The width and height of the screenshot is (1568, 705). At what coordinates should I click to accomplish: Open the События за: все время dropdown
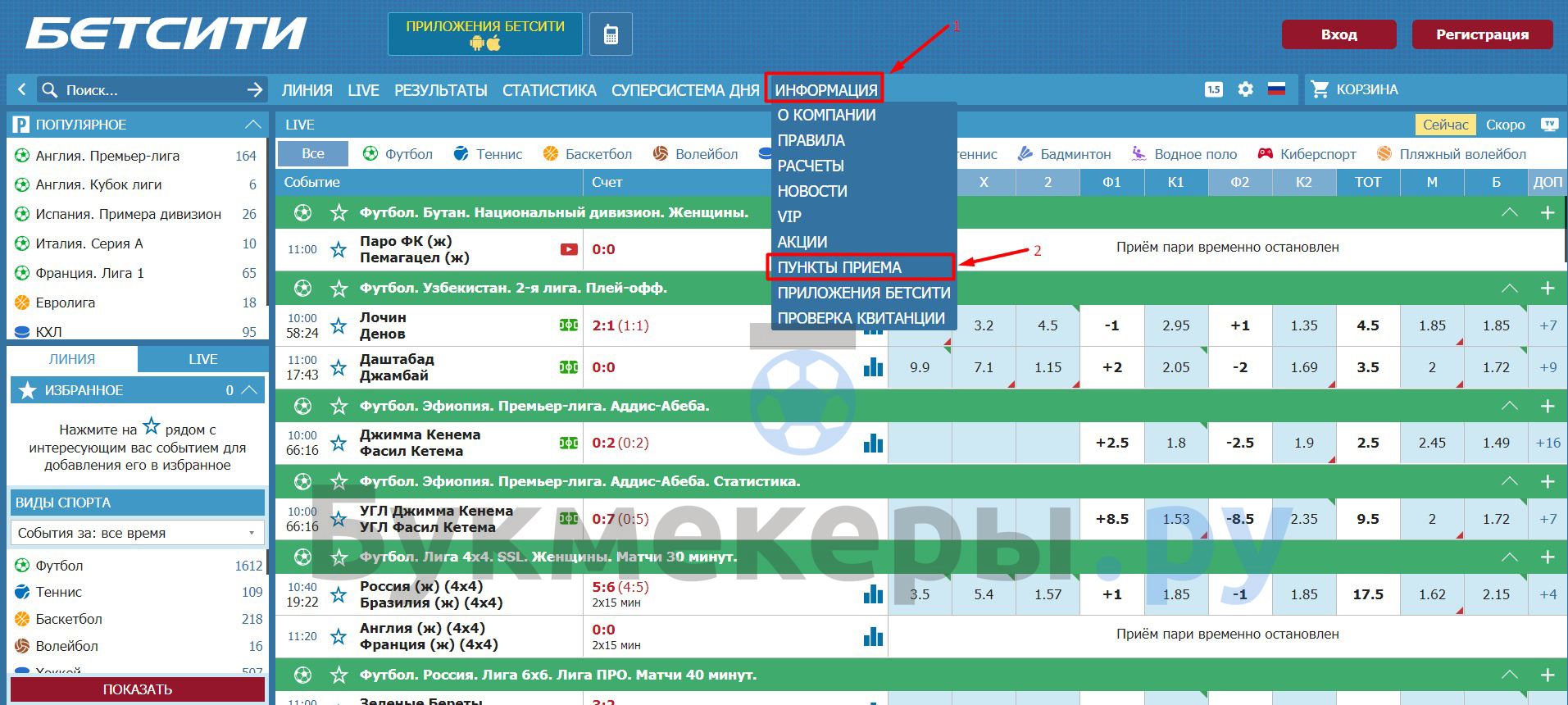click(x=137, y=533)
